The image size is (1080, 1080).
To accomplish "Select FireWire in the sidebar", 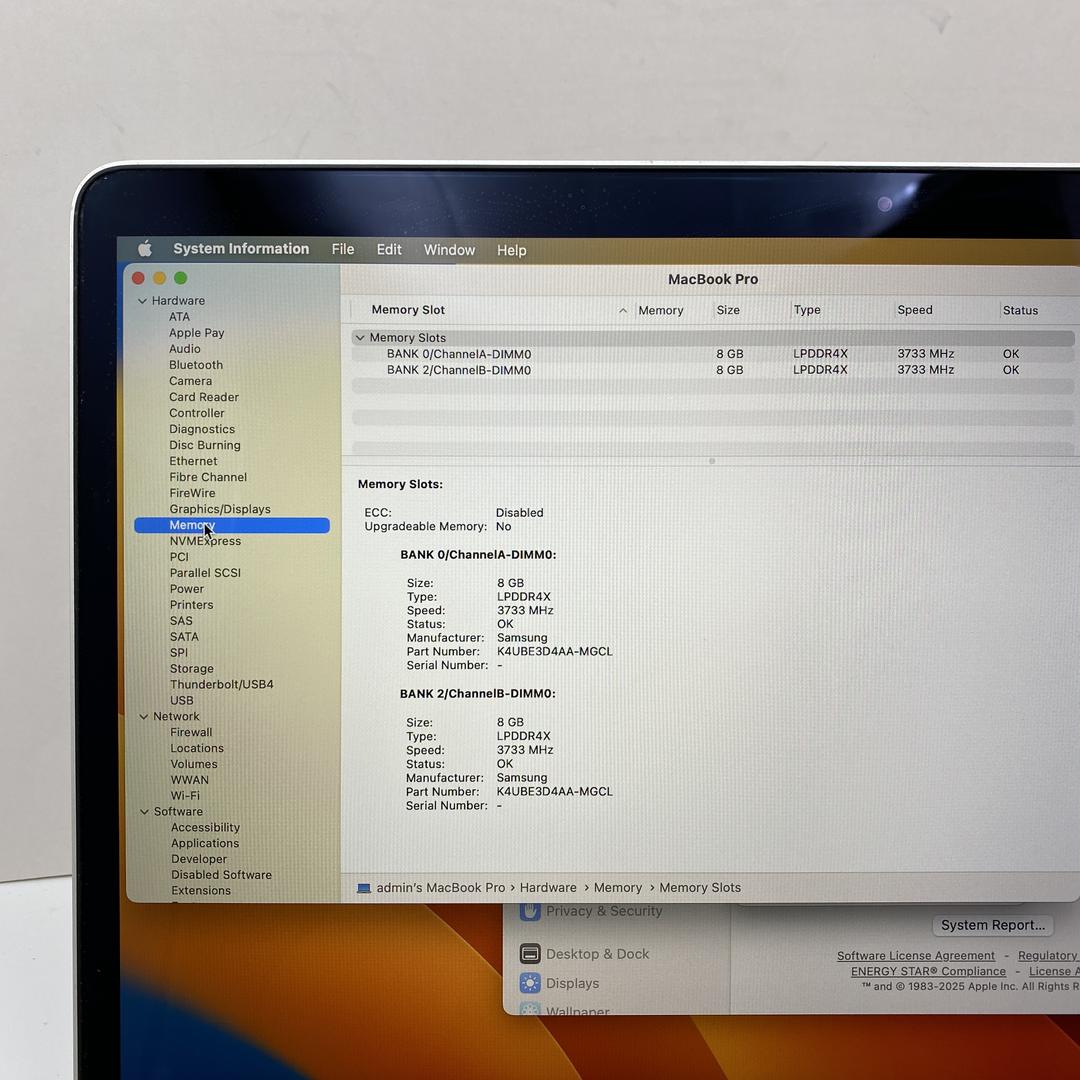I will coord(192,493).
